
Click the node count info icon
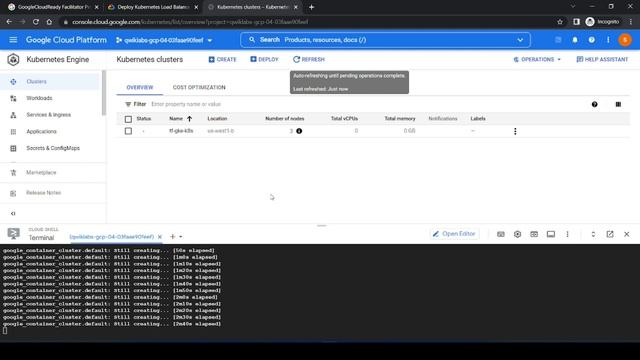[299, 131]
